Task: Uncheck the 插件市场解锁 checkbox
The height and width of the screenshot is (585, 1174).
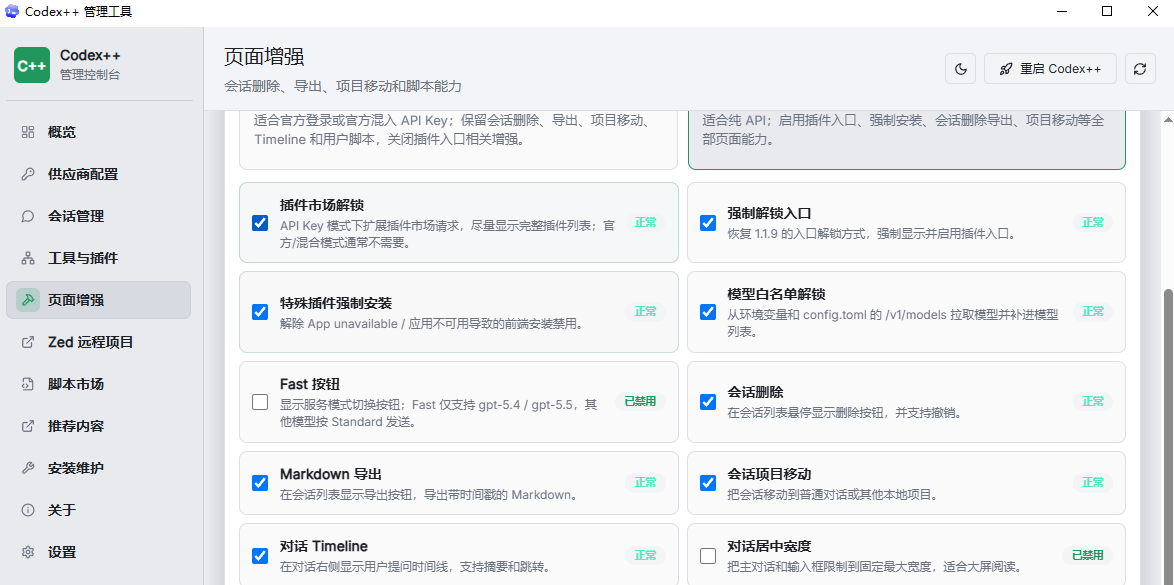Action: 260,222
